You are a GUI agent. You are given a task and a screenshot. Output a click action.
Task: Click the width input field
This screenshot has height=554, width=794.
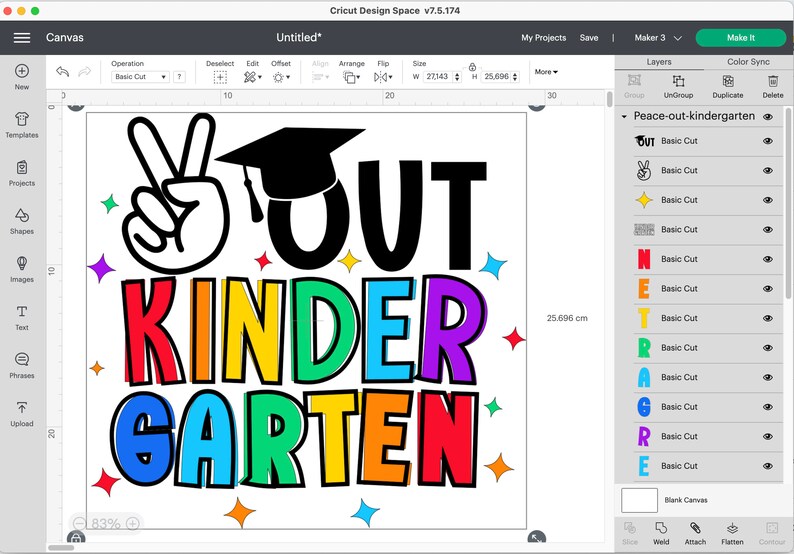(x=438, y=76)
